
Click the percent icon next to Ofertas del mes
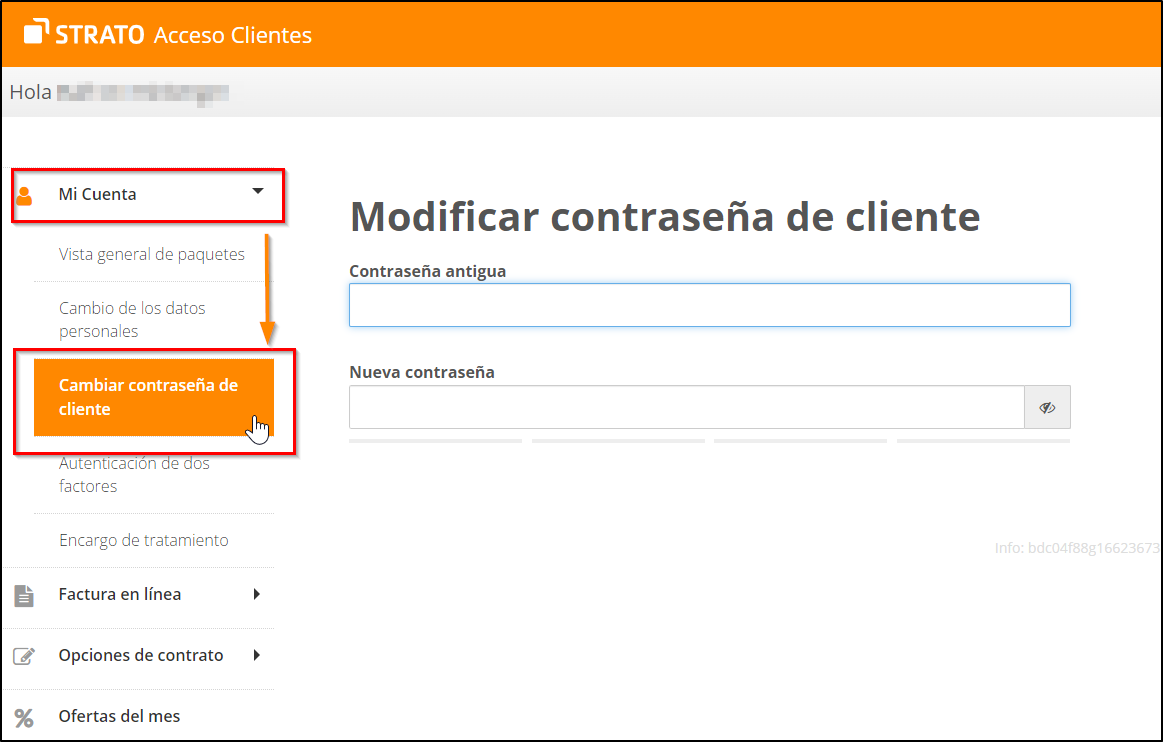(22, 716)
